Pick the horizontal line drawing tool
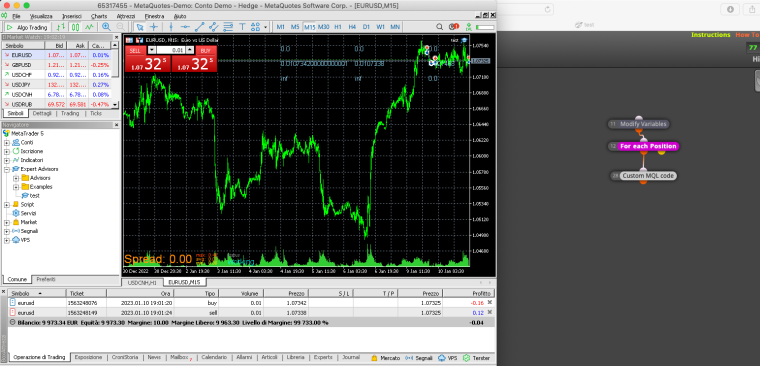The height and width of the screenshot is (366, 760). pos(185,27)
